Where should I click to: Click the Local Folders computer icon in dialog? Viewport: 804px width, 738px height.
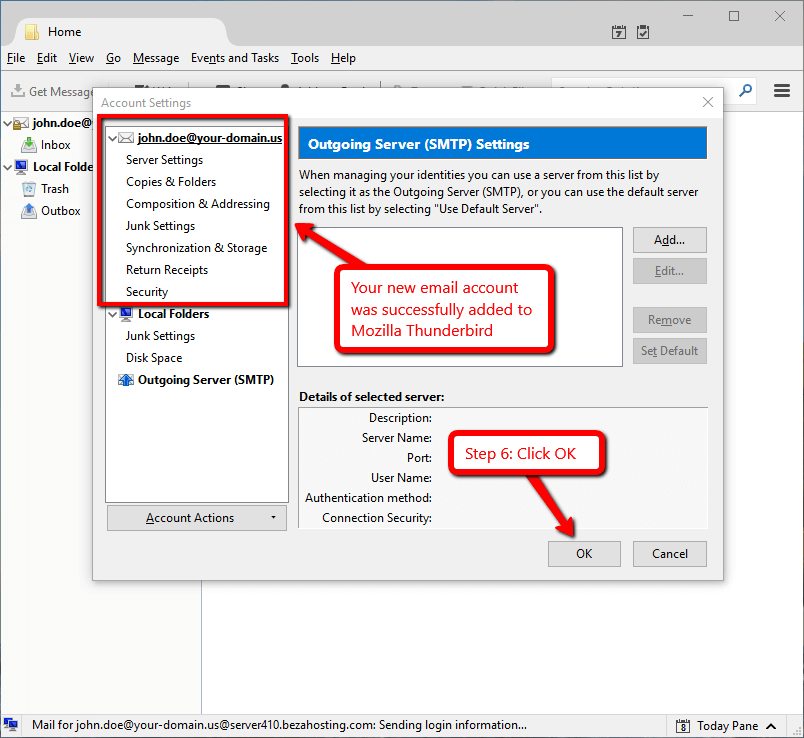click(126, 314)
